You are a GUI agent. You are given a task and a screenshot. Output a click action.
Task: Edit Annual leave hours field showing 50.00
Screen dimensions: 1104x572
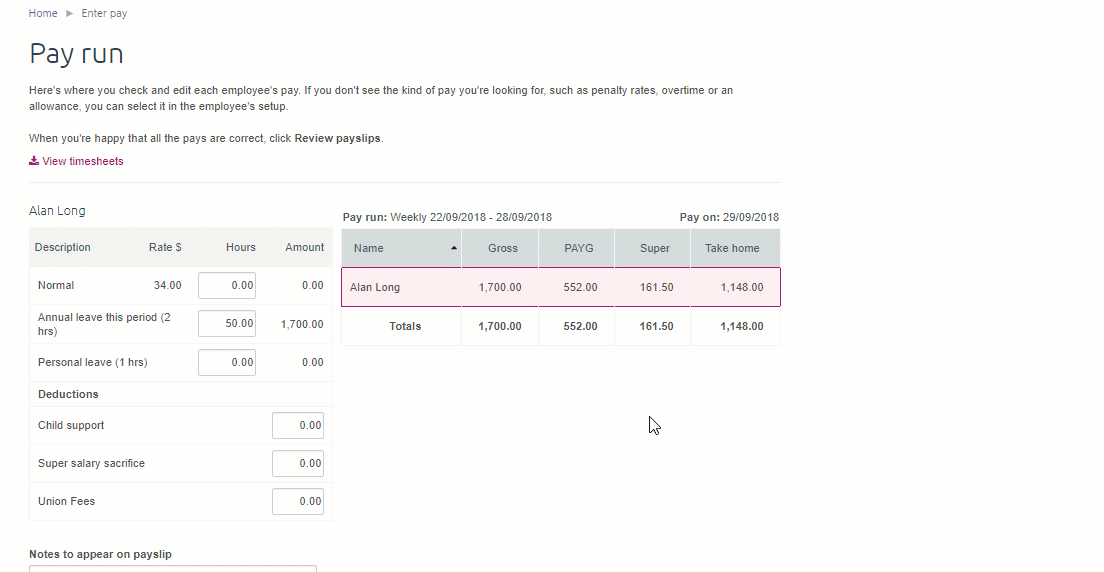point(227,324)
